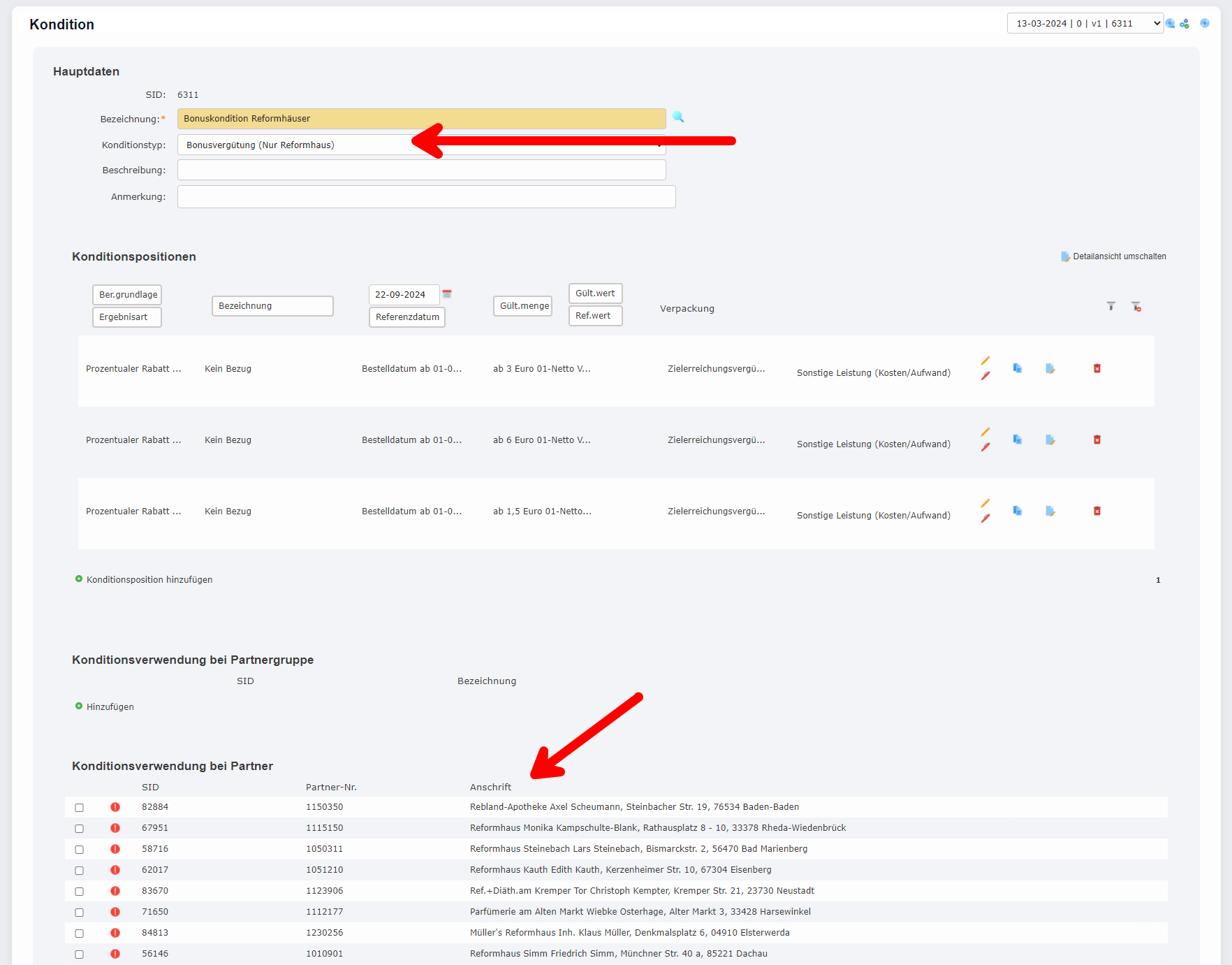1232x965 pixels.
Task: Click the document-edit icon on 'ab 3 Euro' row
Action: pos(1050,369)
